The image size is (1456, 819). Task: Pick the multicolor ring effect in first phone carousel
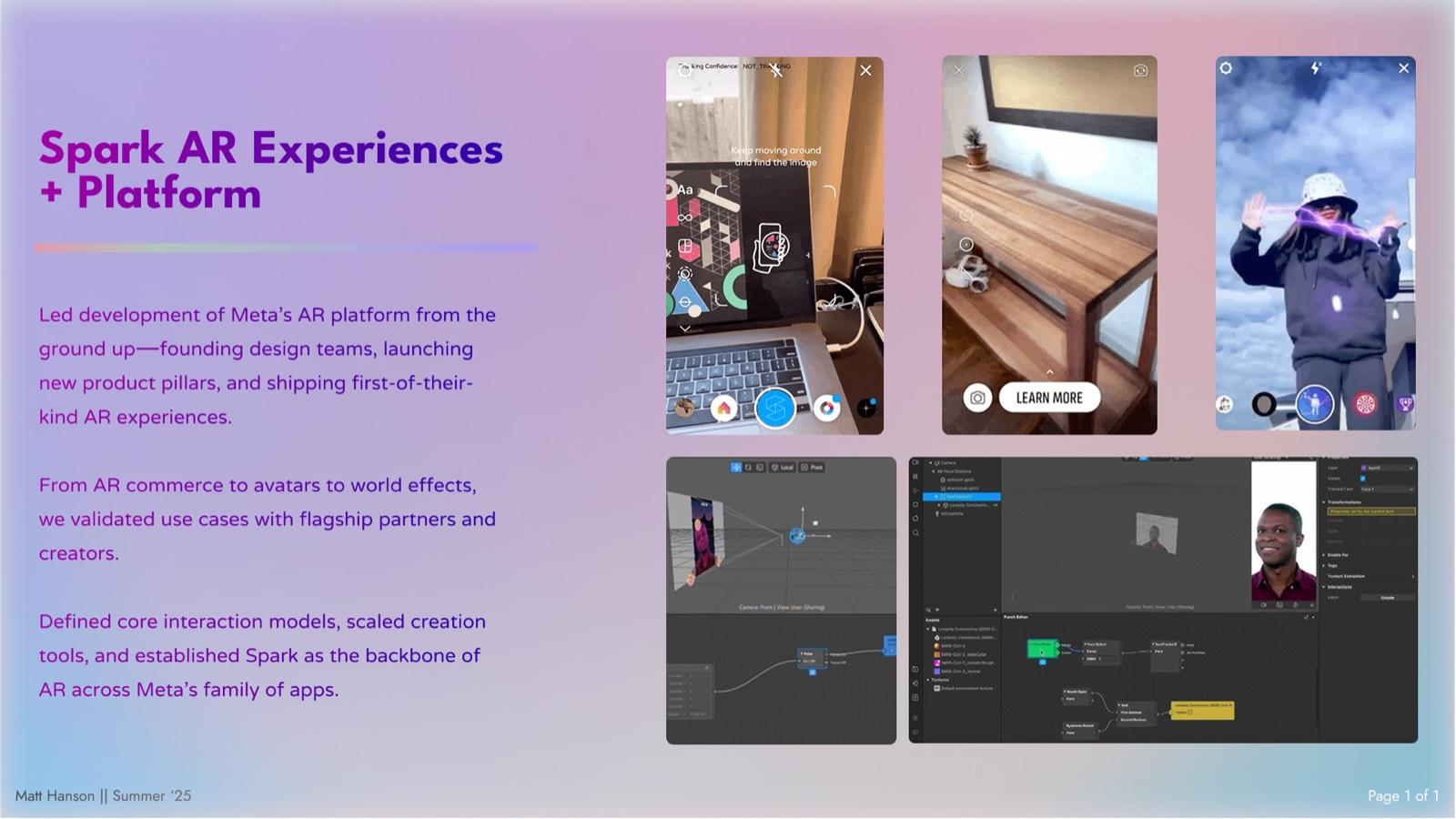point(826,408)
